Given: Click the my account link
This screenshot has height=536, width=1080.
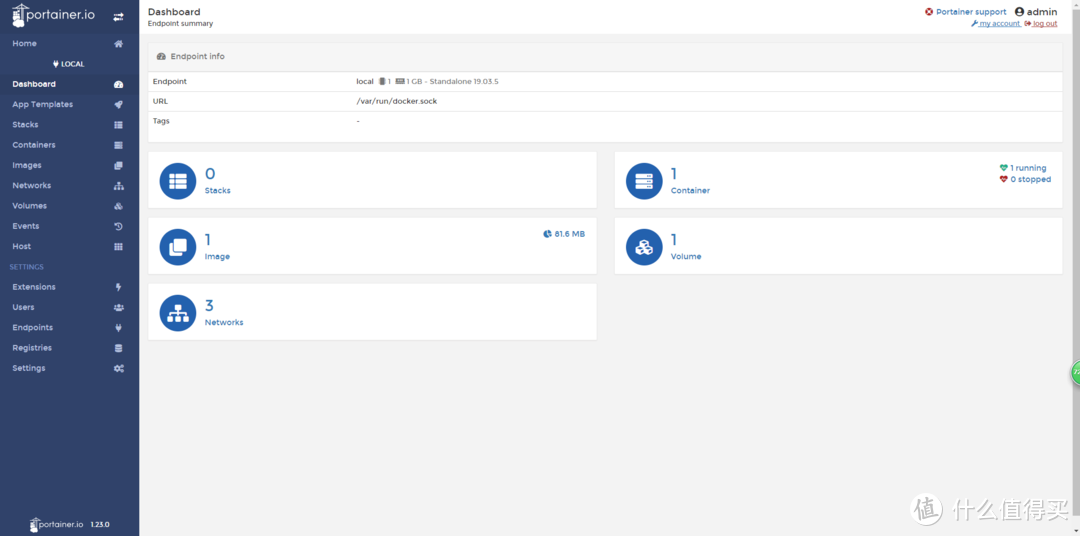Looking at the screenshot, I should [x=995, y=23].
